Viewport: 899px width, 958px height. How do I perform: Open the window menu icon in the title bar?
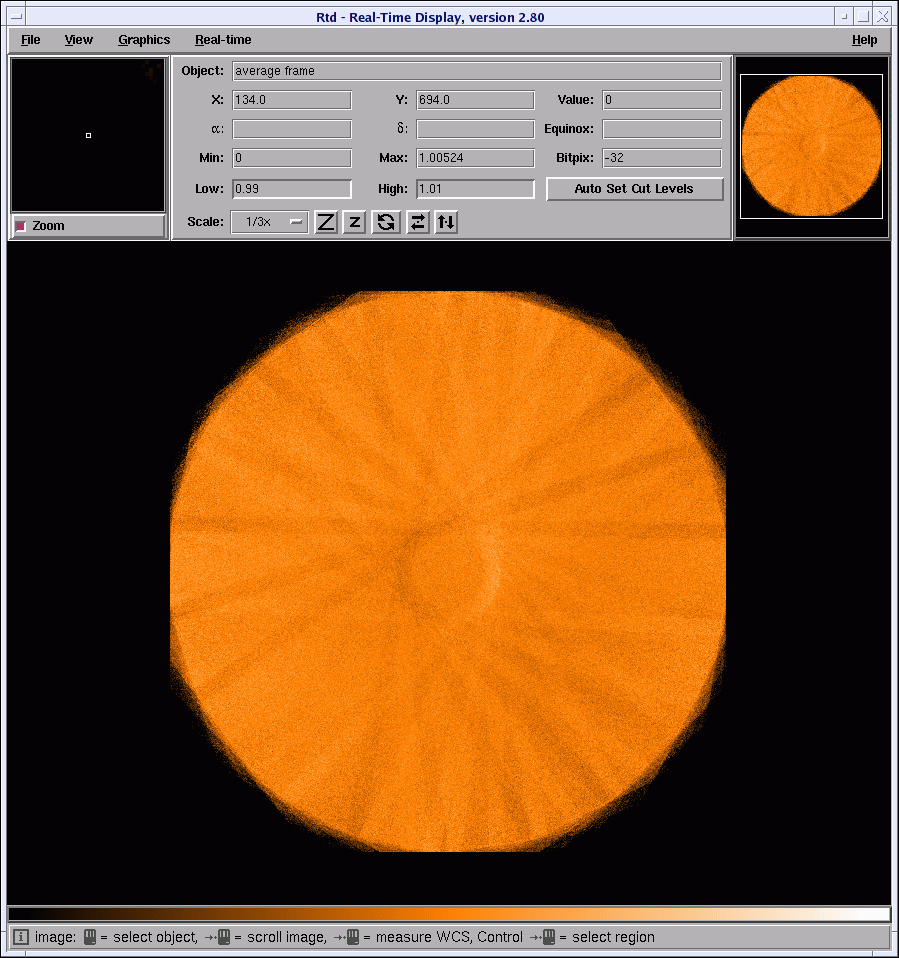click(16, 17)
